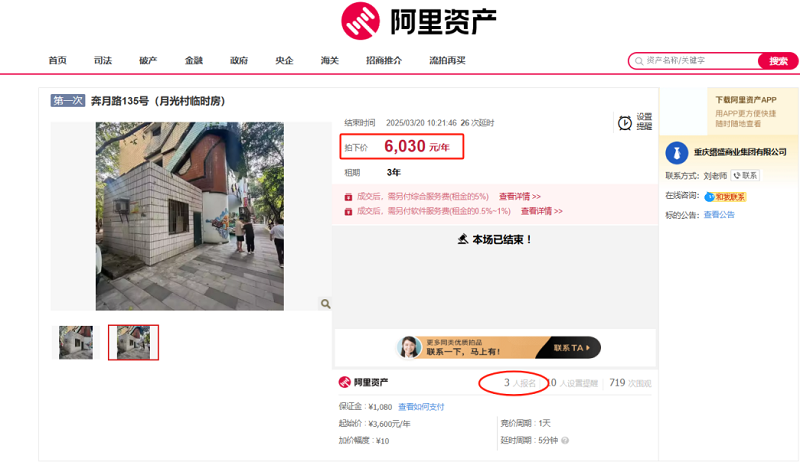
Task: Open the 金融 nav item
Action: [193, 61]
